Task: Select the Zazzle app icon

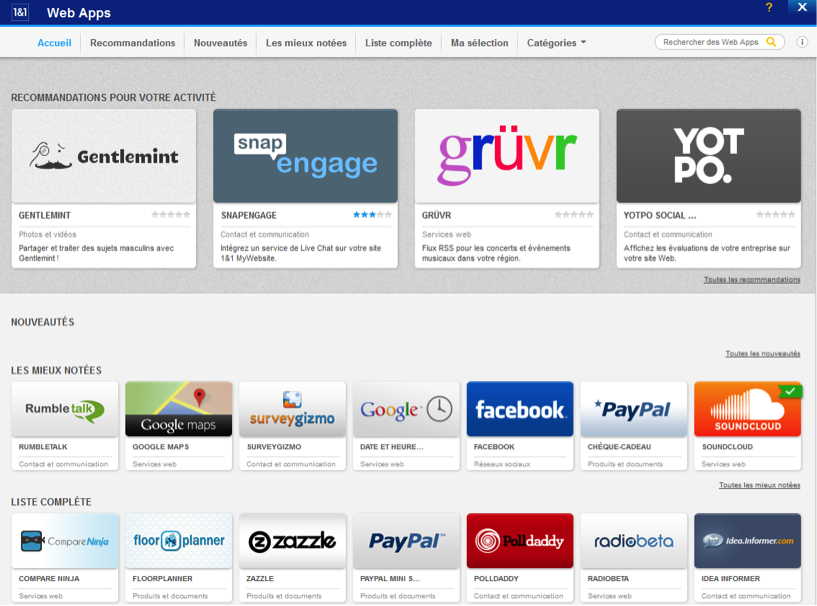Action: pos(292,541)
